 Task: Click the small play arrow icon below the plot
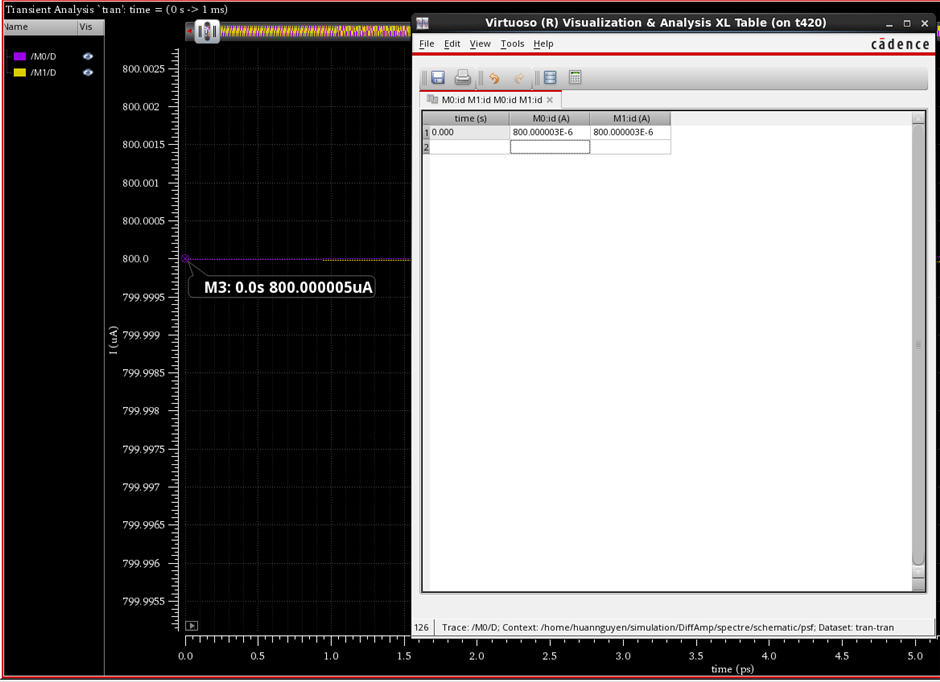coord(192,626)
